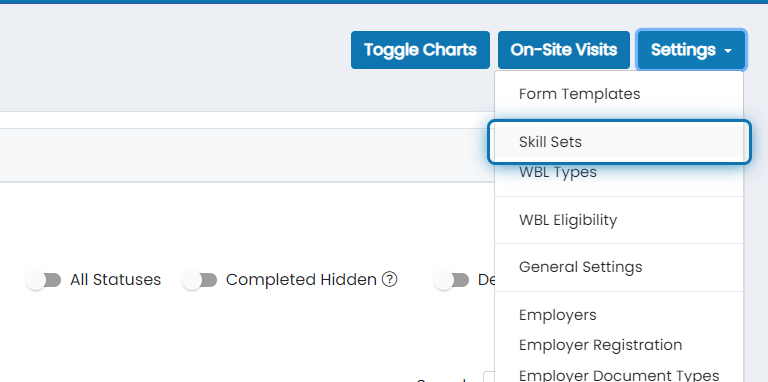Click the Toggle Charts button
This screenshot has height=382, width=768.
[420, 50]
